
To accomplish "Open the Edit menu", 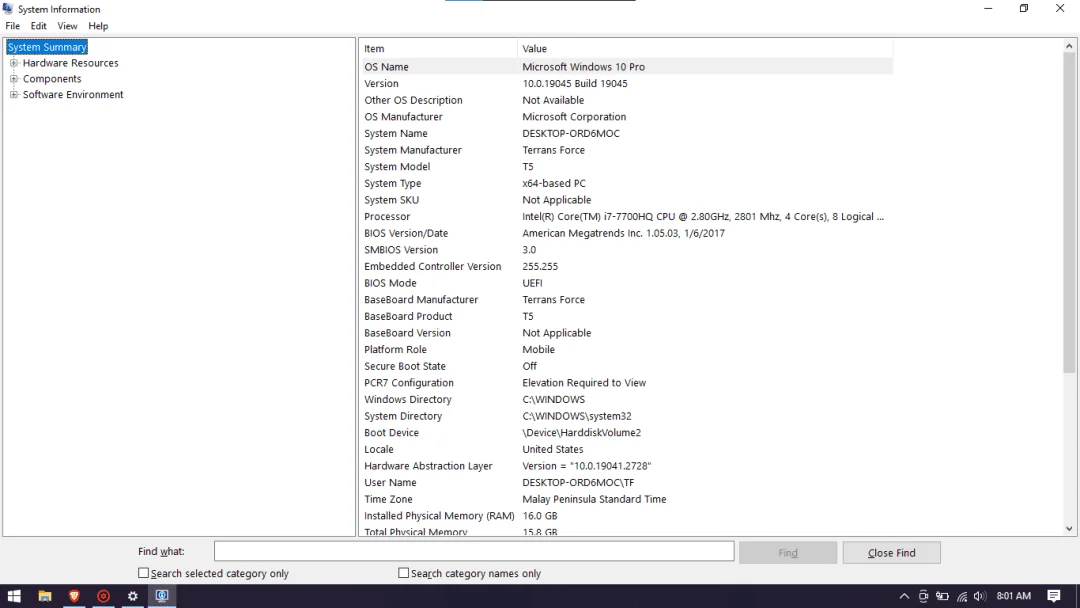I will [x=39, y=26].
